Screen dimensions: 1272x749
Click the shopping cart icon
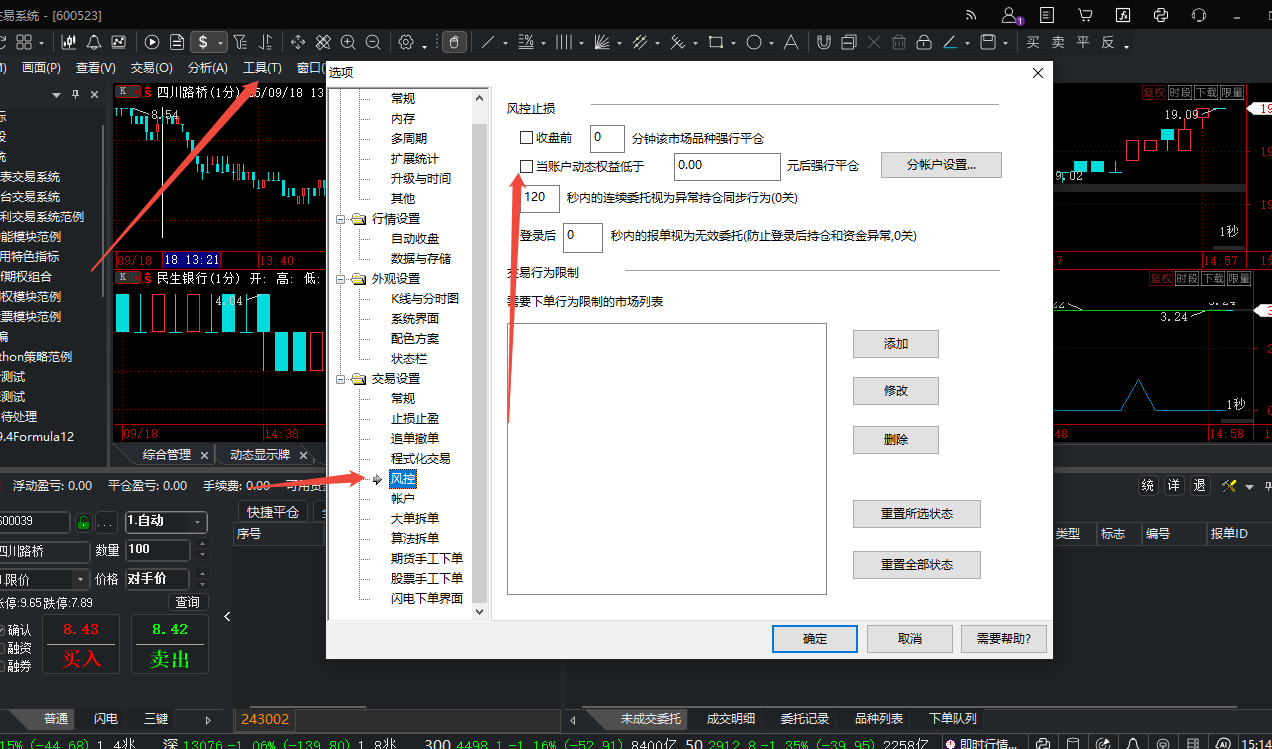[x=1085, y=15]
